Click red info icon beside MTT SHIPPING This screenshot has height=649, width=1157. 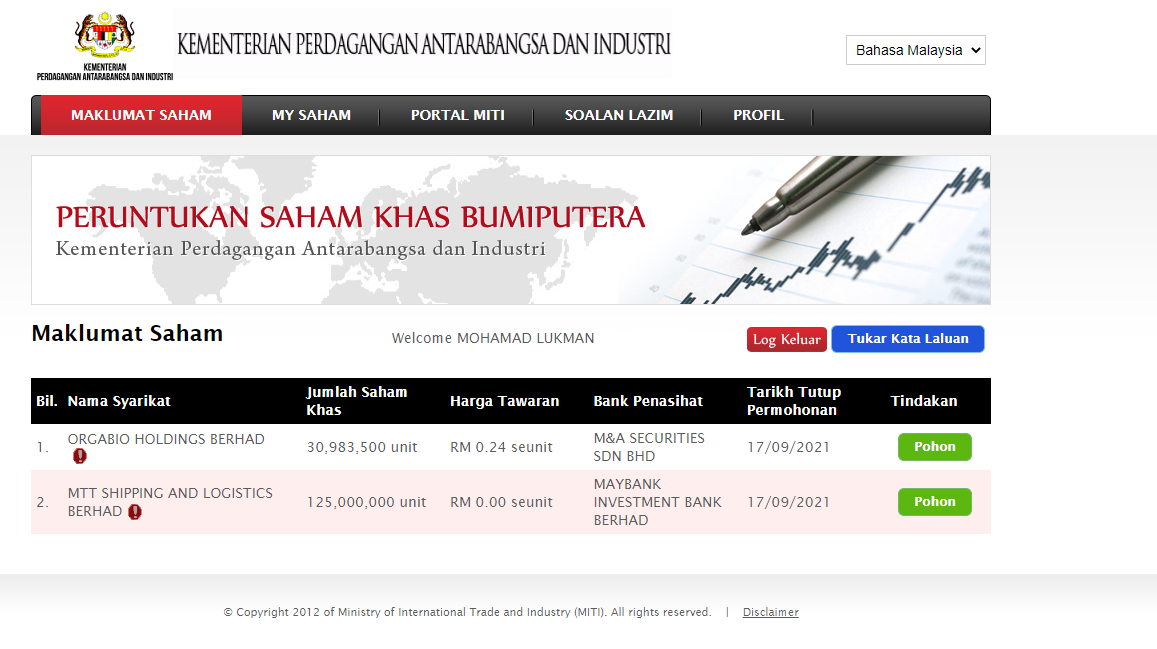tap(134, 512)
